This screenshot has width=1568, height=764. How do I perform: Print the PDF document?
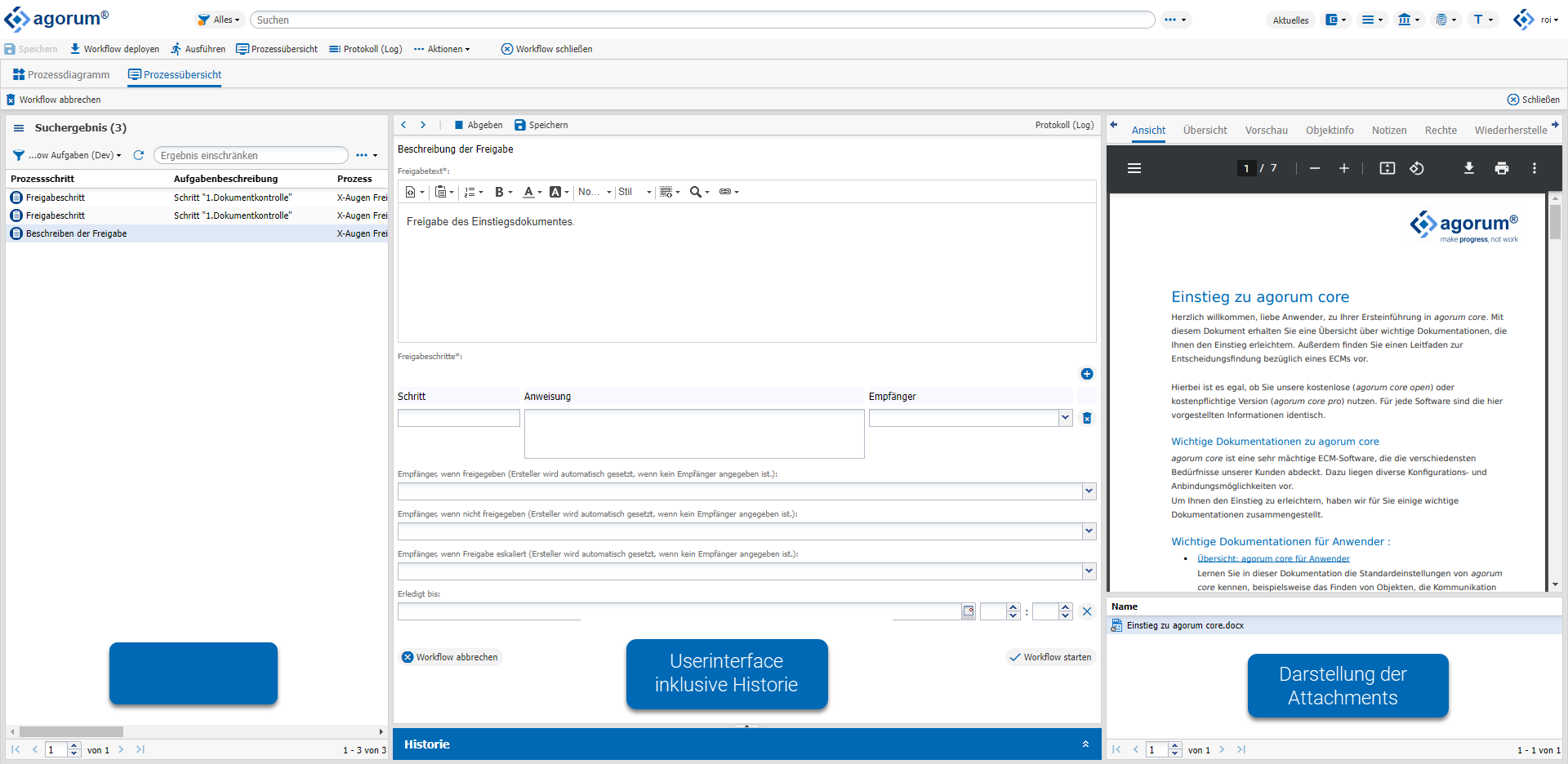[1502, 168]
